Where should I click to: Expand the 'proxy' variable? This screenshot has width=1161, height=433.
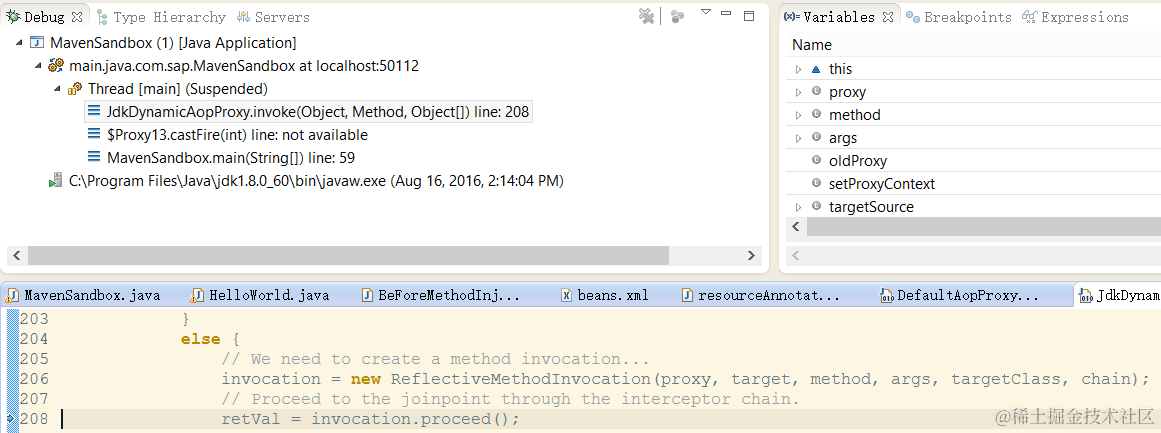click(x=798, y=92)
